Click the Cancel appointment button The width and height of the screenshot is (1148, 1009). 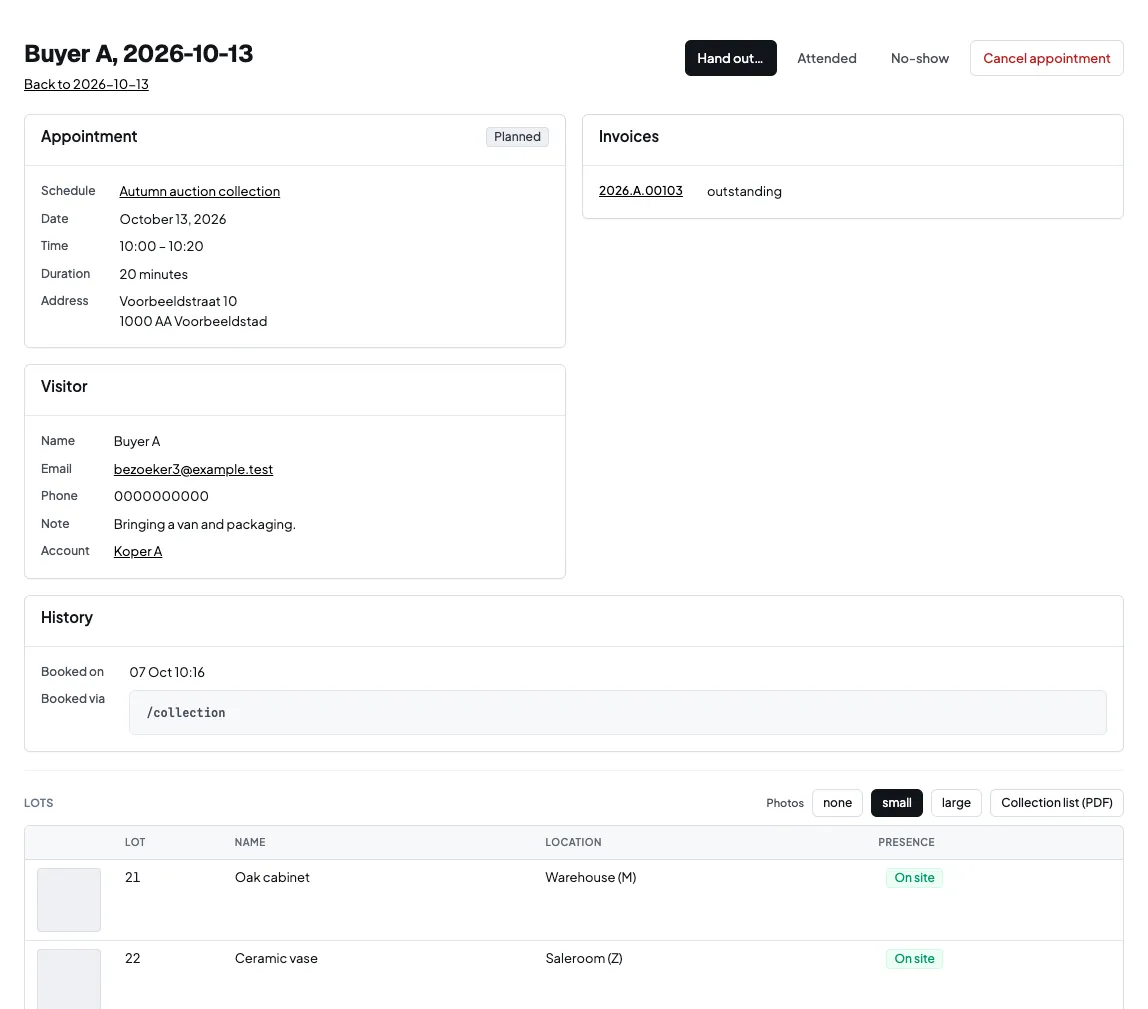point(1046,58)
